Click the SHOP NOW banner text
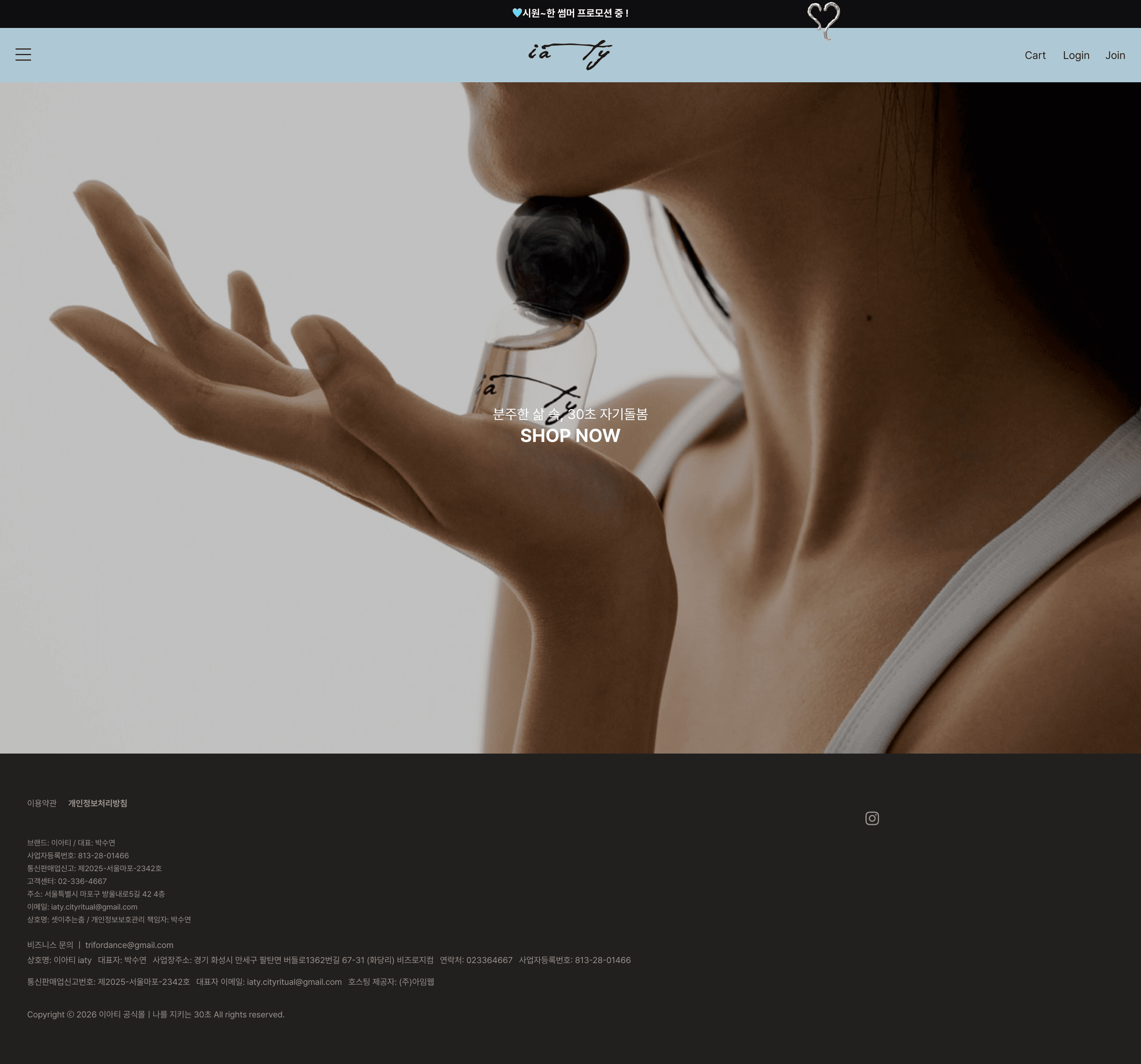Viewport: 1141px width, 1064px height. click(570, 436)
